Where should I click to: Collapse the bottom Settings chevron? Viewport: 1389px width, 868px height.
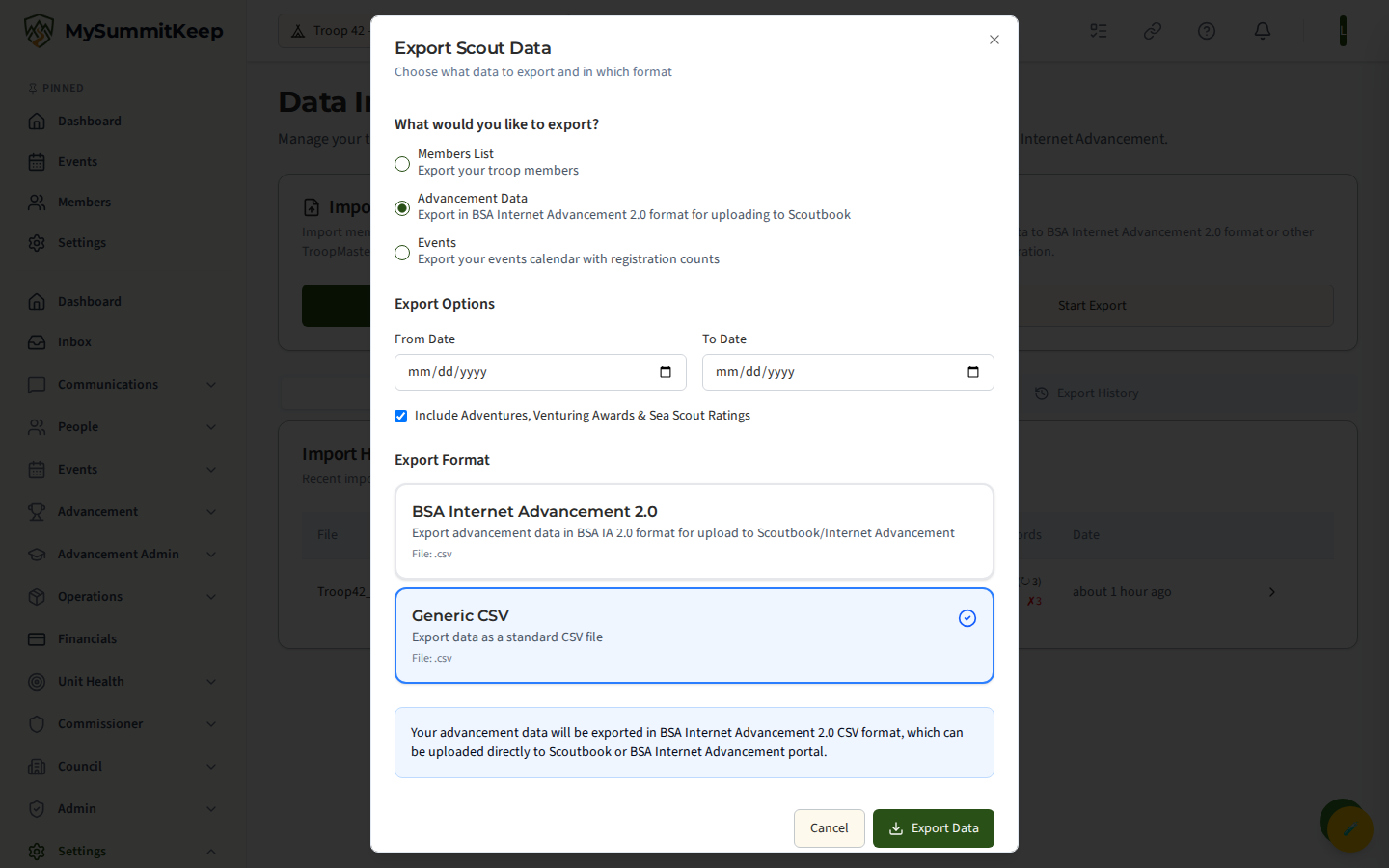pos(211,852)
